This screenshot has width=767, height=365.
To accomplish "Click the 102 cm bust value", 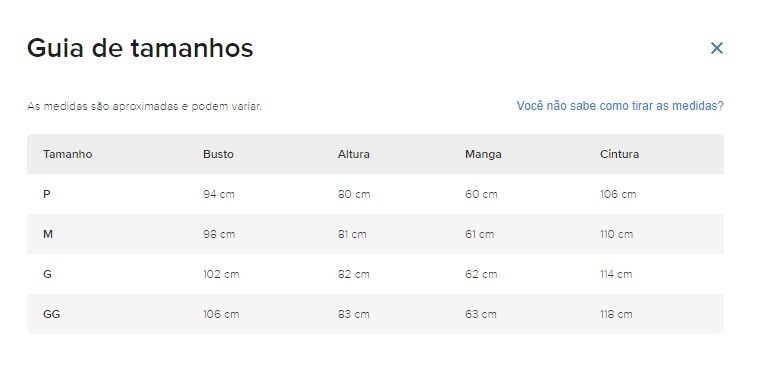I will [221, 274].
